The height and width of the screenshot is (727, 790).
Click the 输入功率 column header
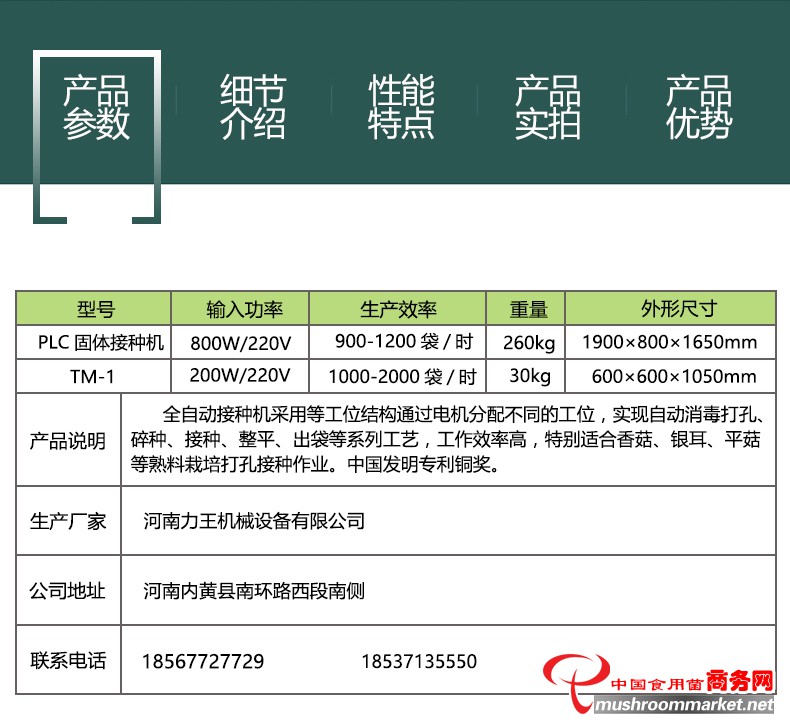(x=240, y=308)
